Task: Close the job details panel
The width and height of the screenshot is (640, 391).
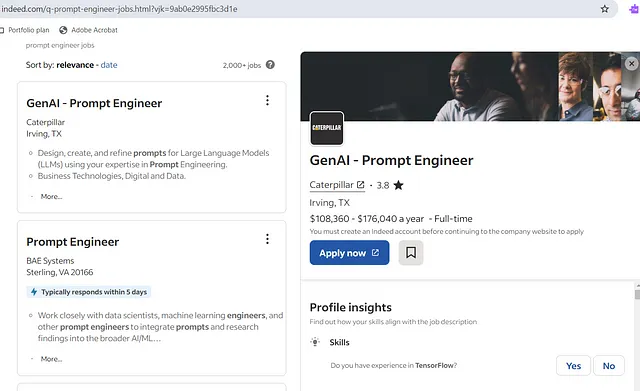Action: pyautogui.click(x=631, y=64)
